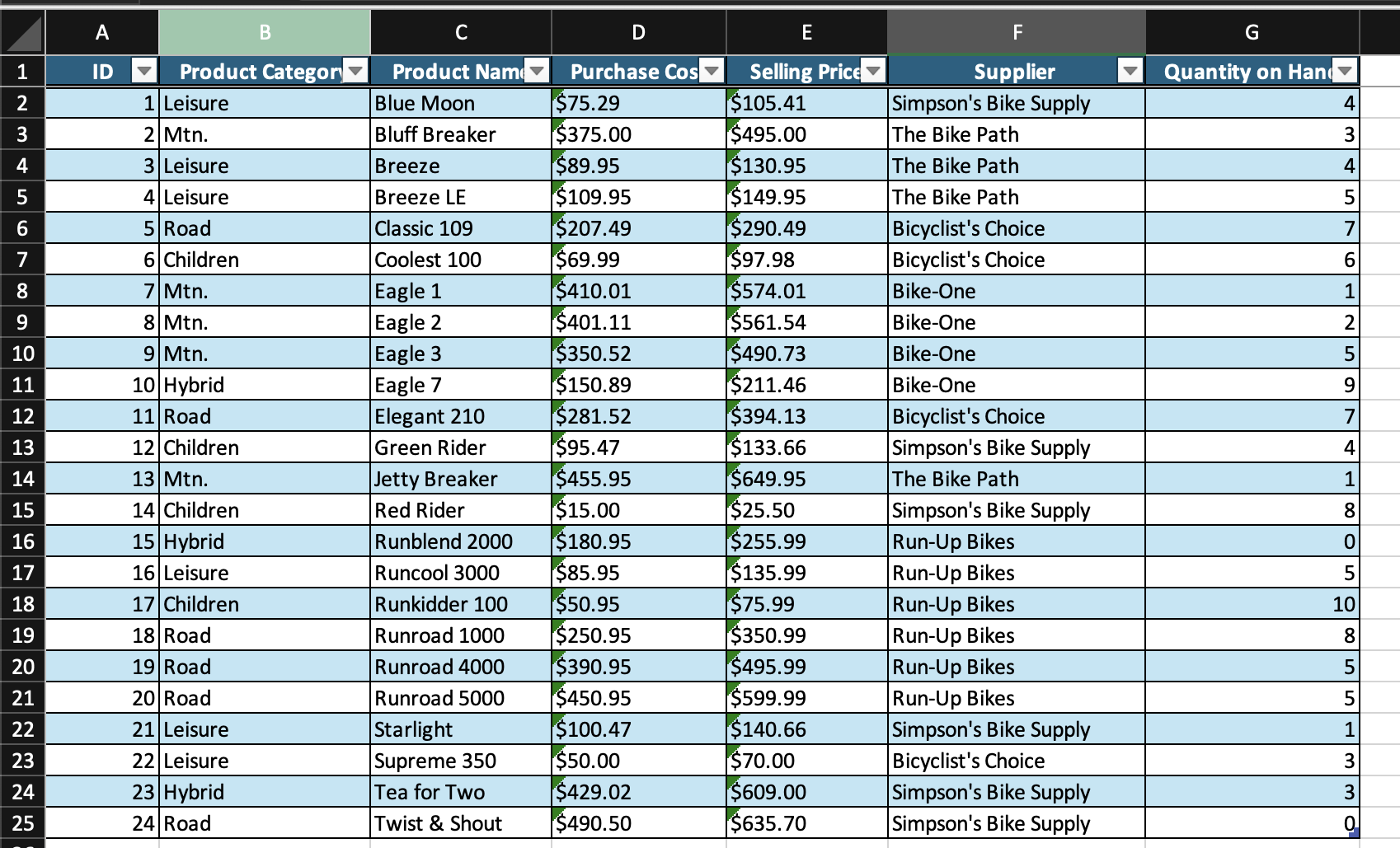Image resolution: width=1400 pixels, height=848 pixels.
Task: Click the Product Name filter icon
Action: 536,72
